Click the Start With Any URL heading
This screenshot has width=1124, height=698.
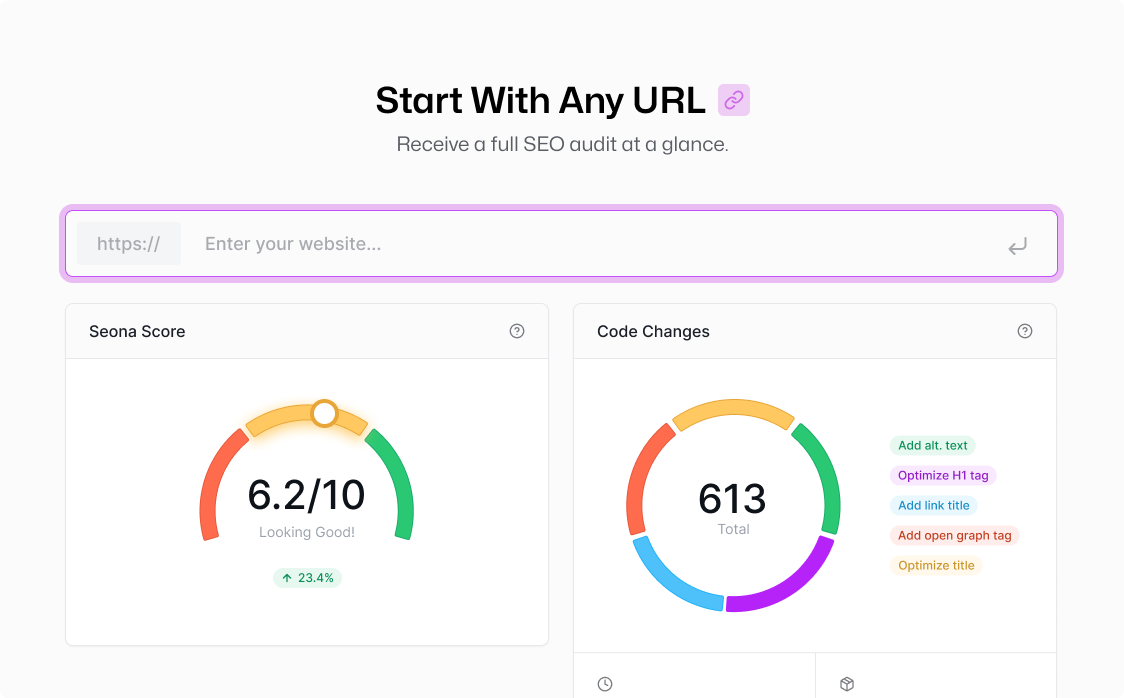540,100
